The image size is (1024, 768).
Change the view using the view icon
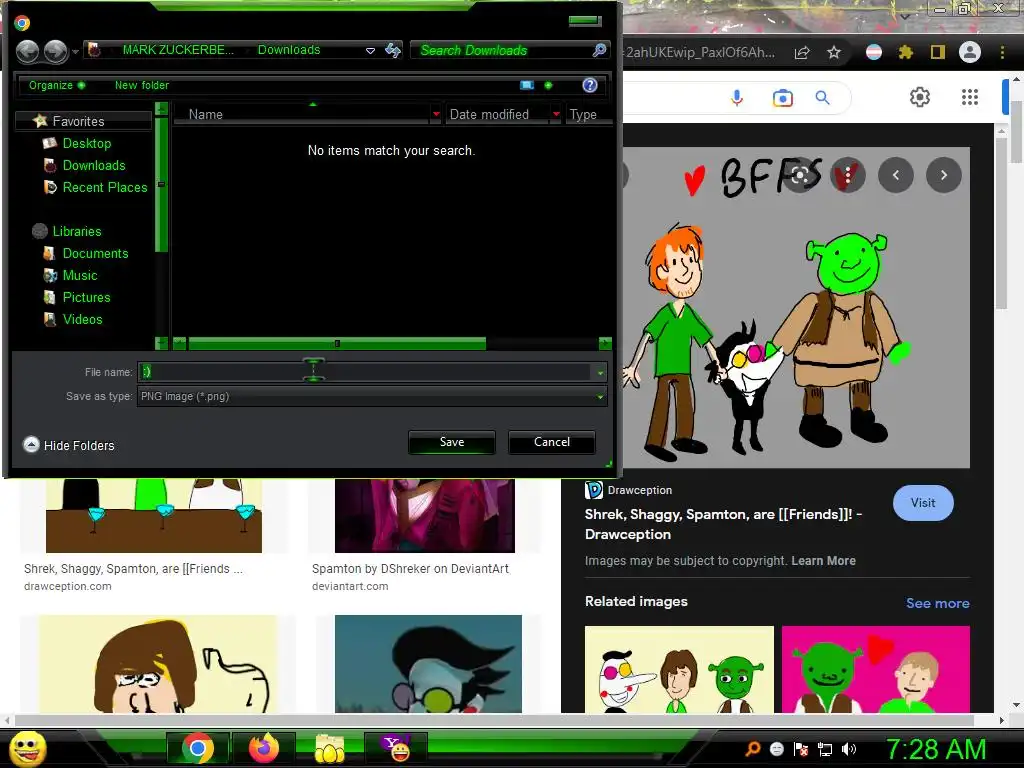point(527,85)
